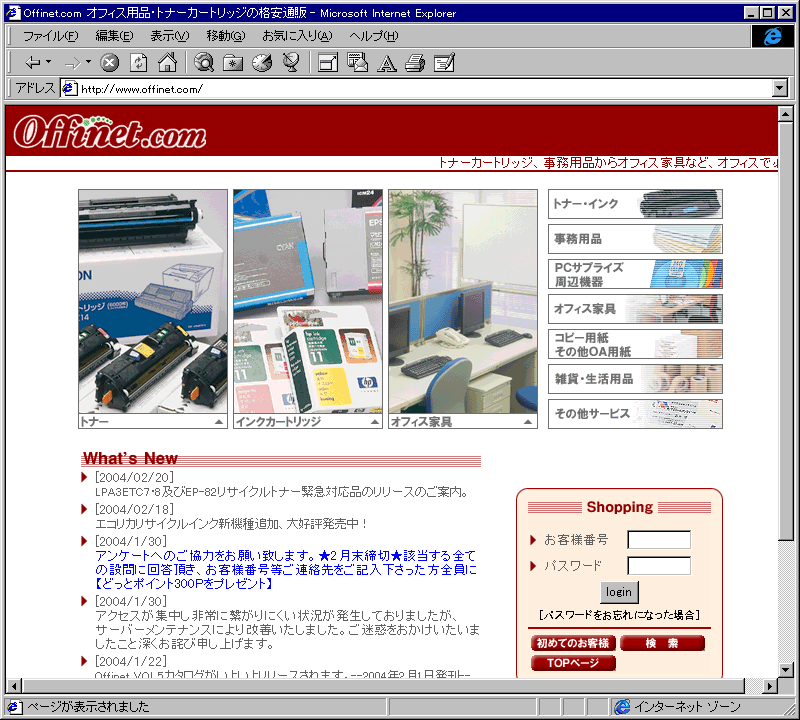The width and height of the screenshot is (800, 720).
Task: Click the [2004/02/20] news entry date
Action: 134,477
